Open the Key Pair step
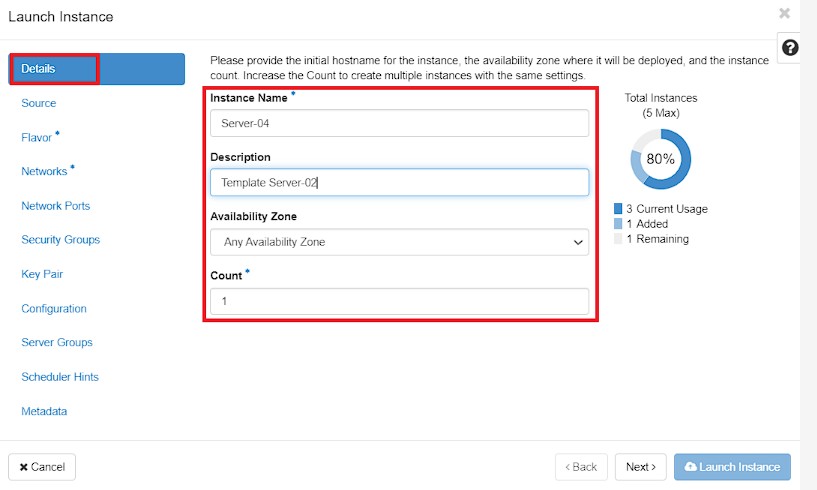This screenshot has width=817, height=490. (42, 274)
